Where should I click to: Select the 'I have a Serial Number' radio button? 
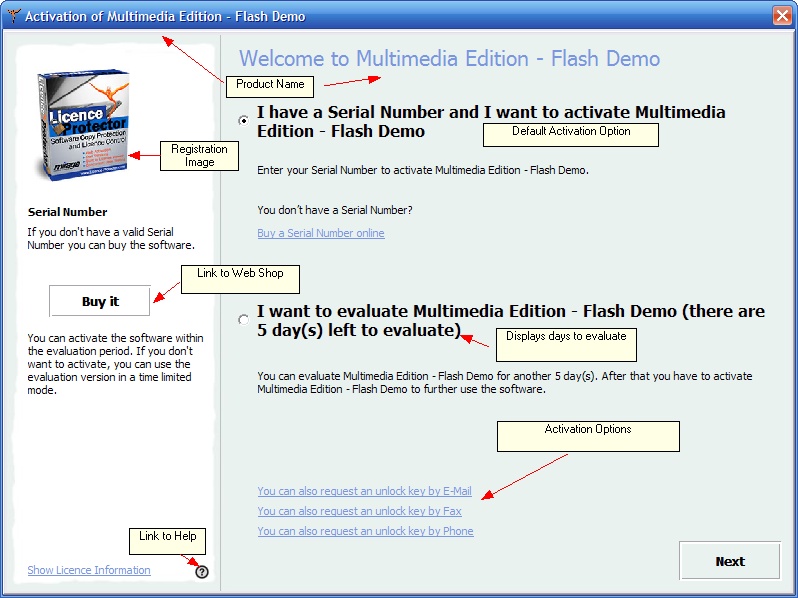(x=244, y=121)
